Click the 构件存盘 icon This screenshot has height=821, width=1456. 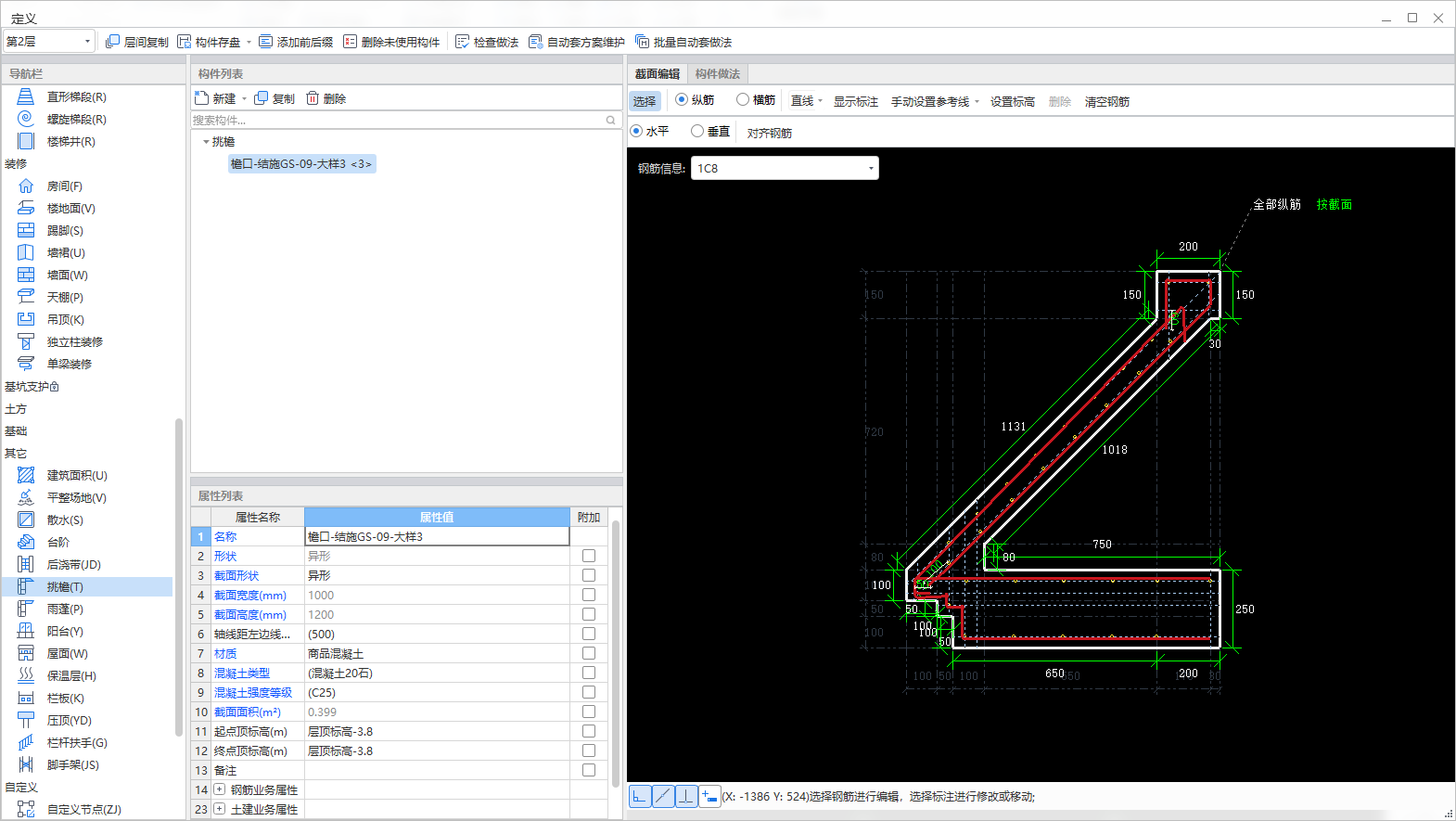tap(184, 42)
